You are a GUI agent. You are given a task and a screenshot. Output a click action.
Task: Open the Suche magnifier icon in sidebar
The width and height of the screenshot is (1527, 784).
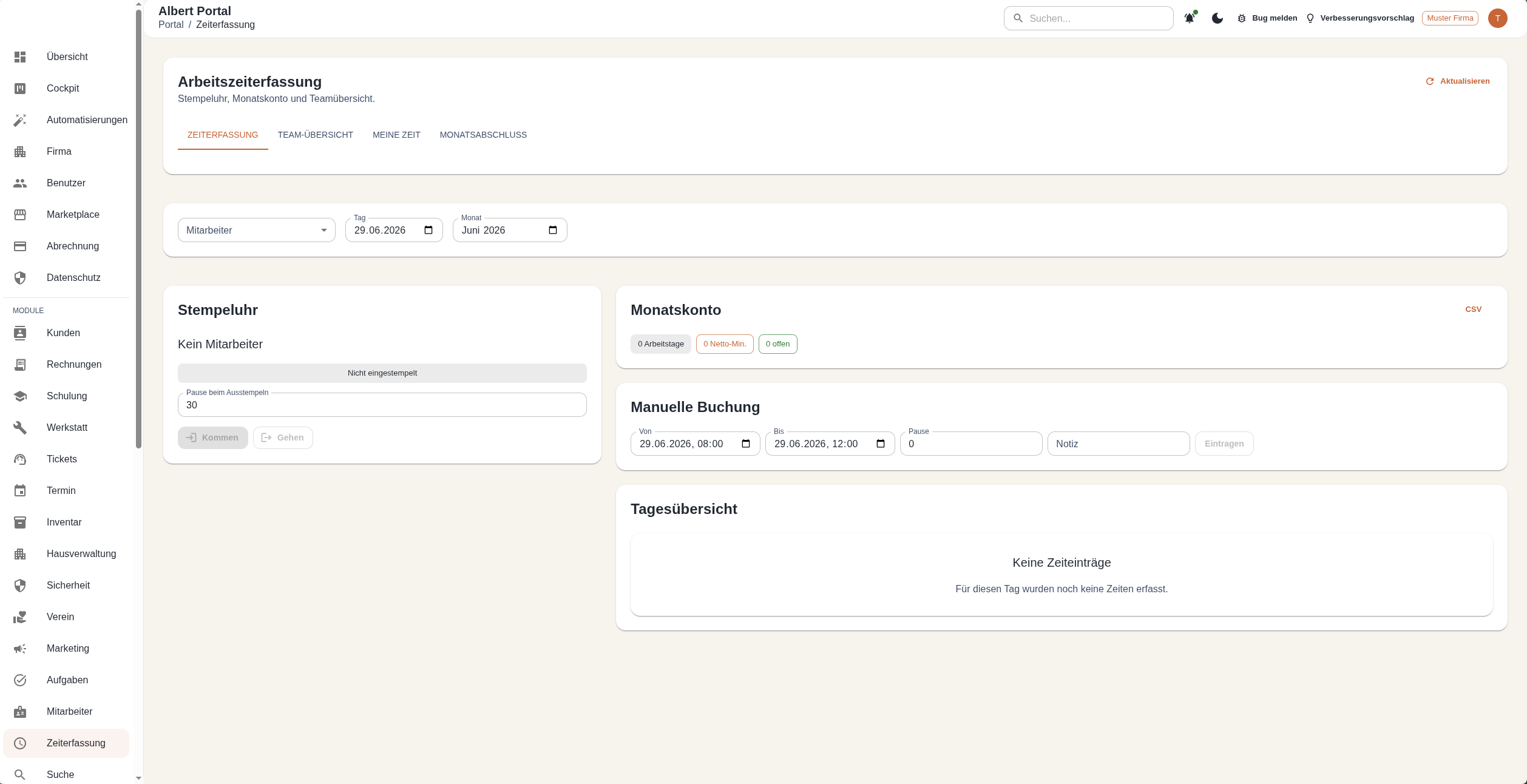pos(20,775)
